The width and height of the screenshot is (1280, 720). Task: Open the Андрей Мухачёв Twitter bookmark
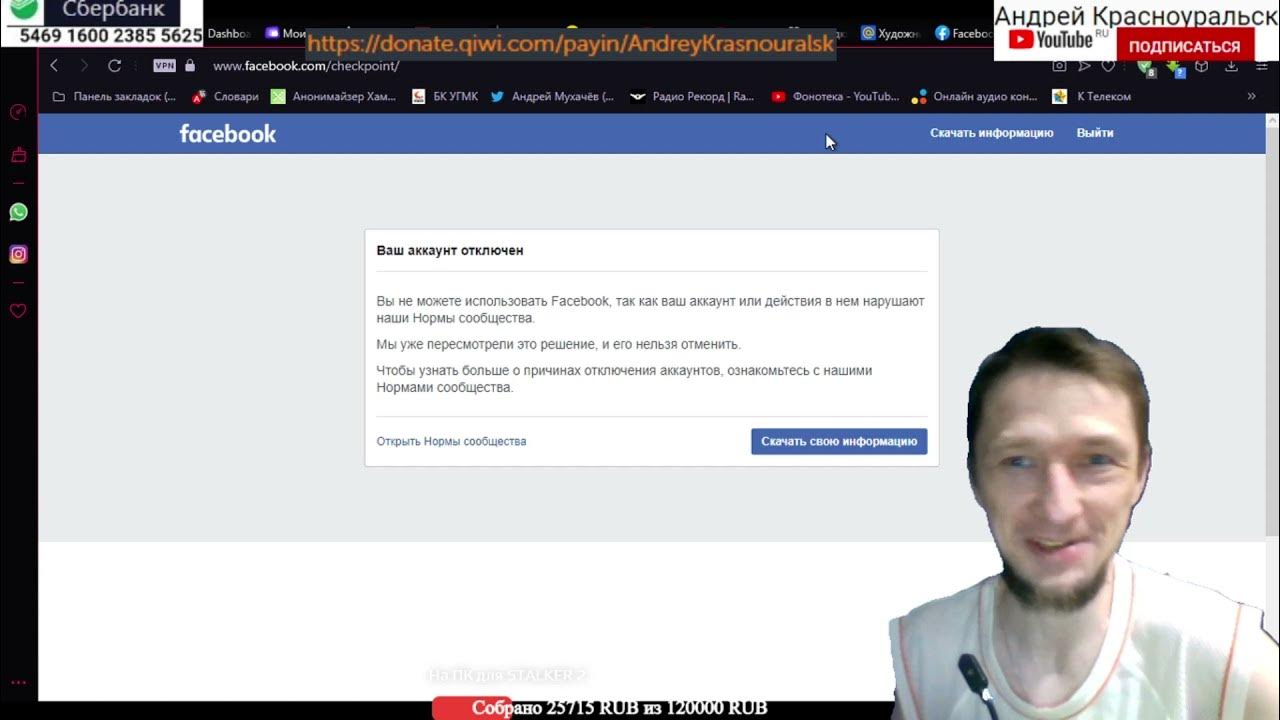552,97
